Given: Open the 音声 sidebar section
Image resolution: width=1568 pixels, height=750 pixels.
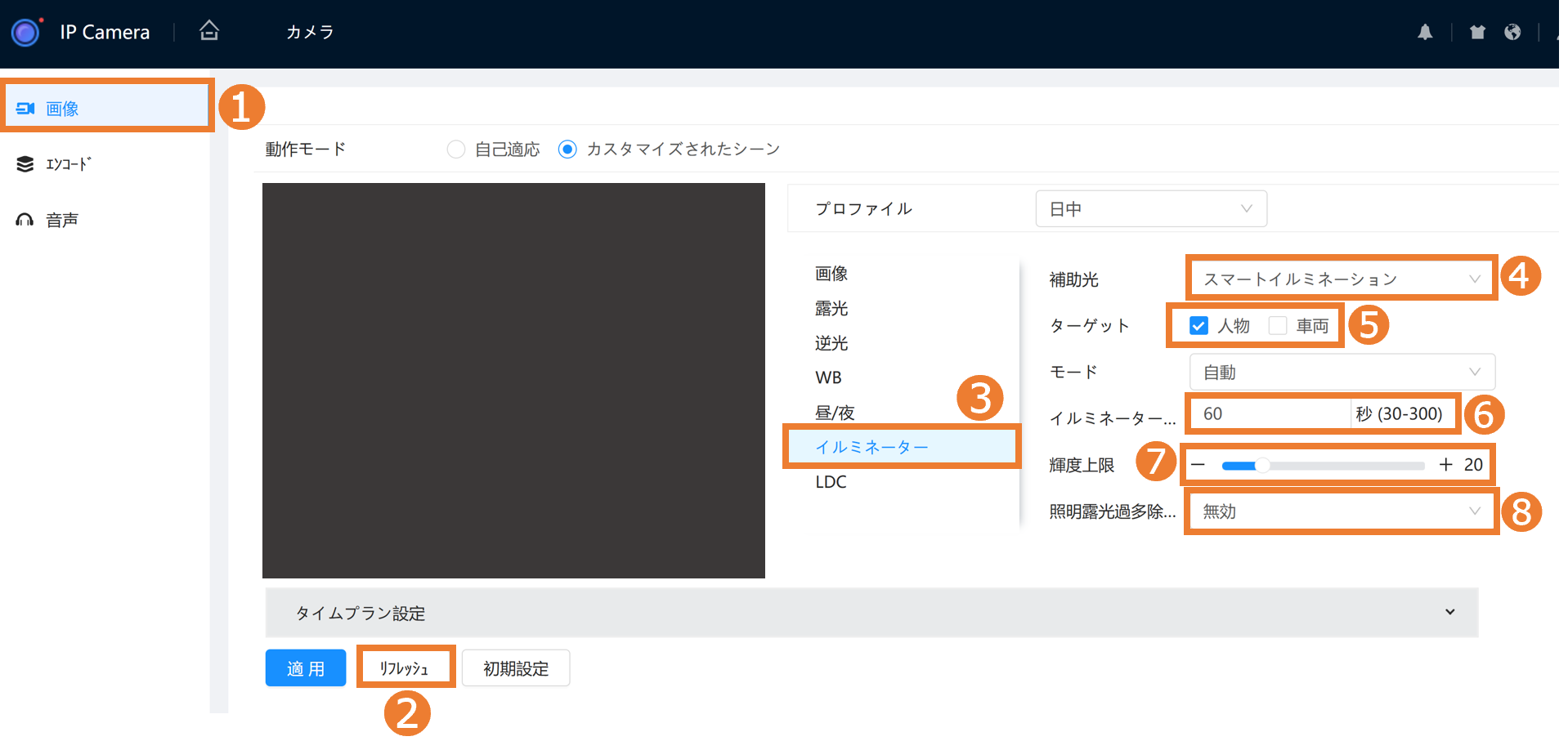Looking at the screenshot, I should 62,220.
